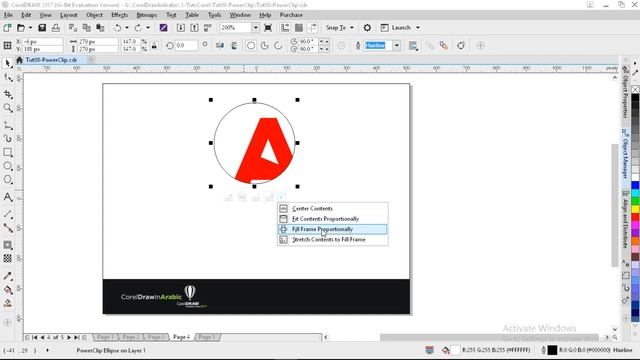Viewport: 640px width, 360px height.
Task: Click the Import icon
Action: point(180,28)
